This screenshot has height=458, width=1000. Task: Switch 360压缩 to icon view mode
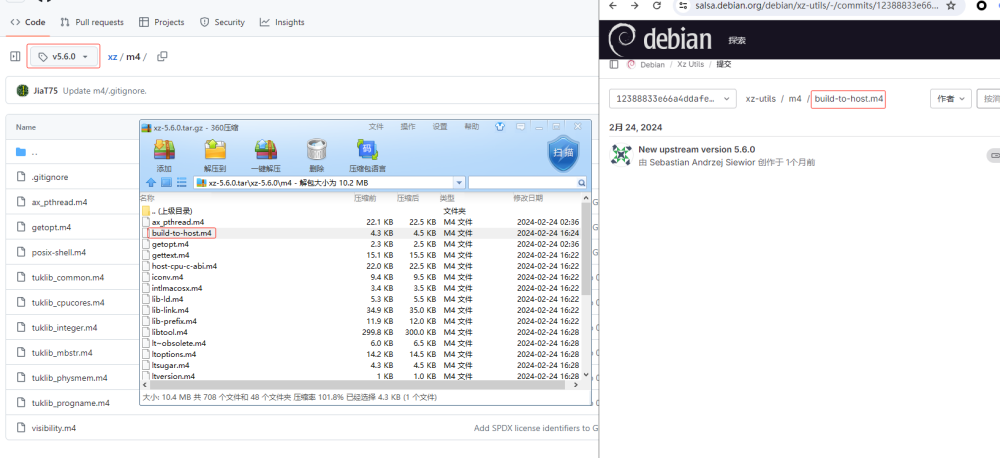(x=166, y=183)
